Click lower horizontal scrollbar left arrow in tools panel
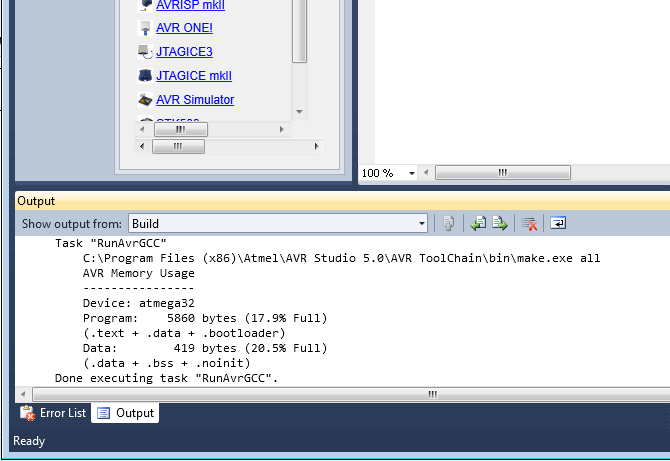Viewport: 670px width, 461px height. 142,147
